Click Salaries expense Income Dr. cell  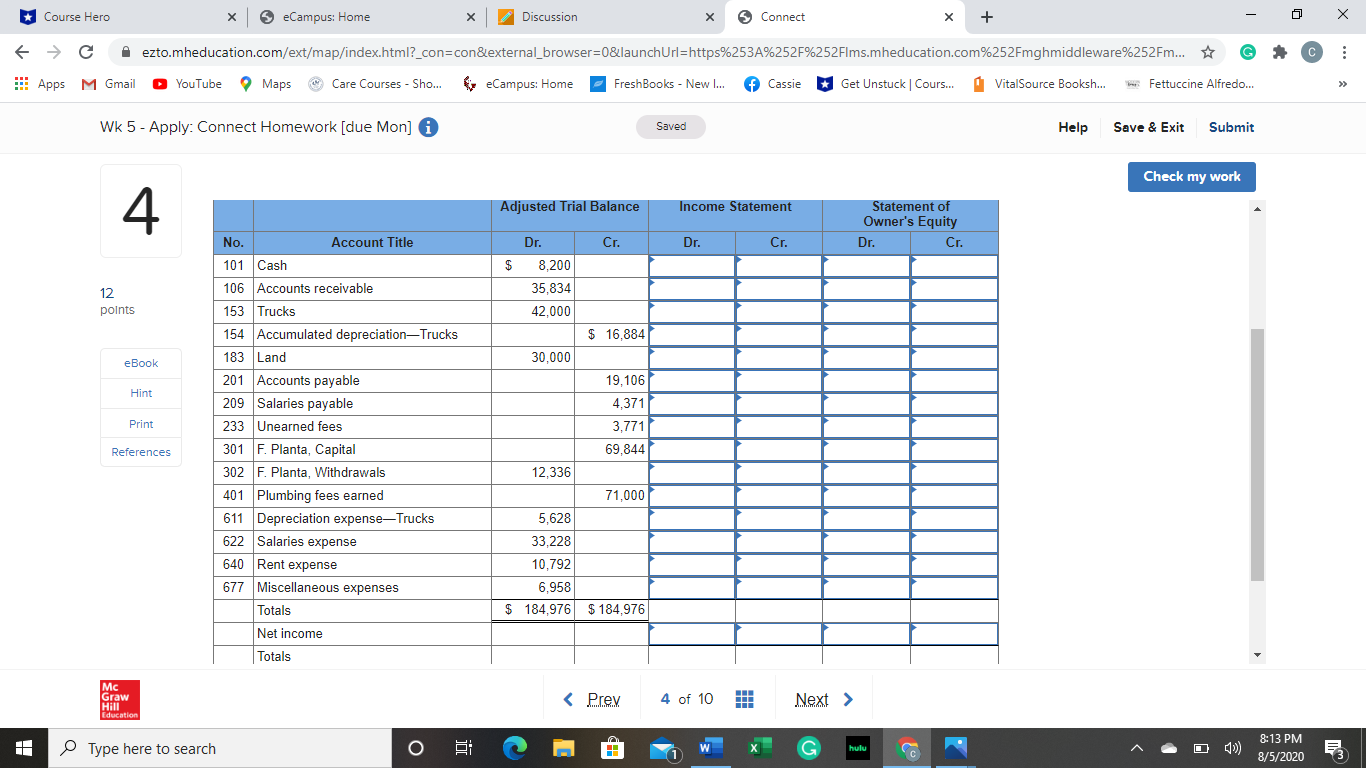[x=692, y=541]
